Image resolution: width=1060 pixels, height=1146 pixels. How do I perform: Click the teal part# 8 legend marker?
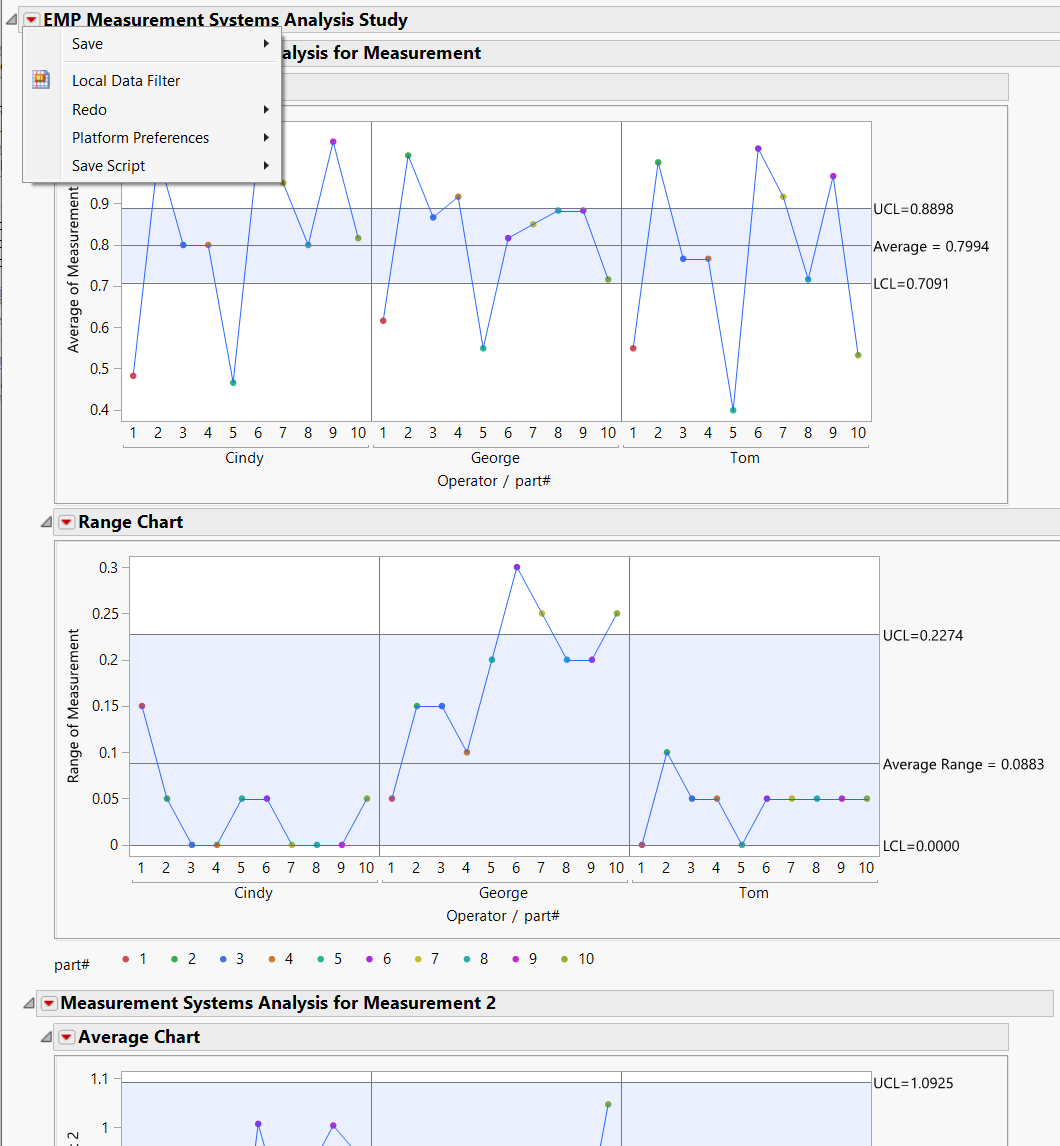464,958
